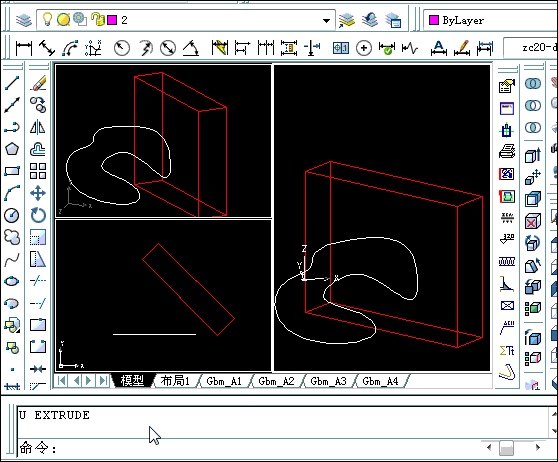Select the Line drawing tool
The image size is (558, 462).
click(x=12, y=83)
